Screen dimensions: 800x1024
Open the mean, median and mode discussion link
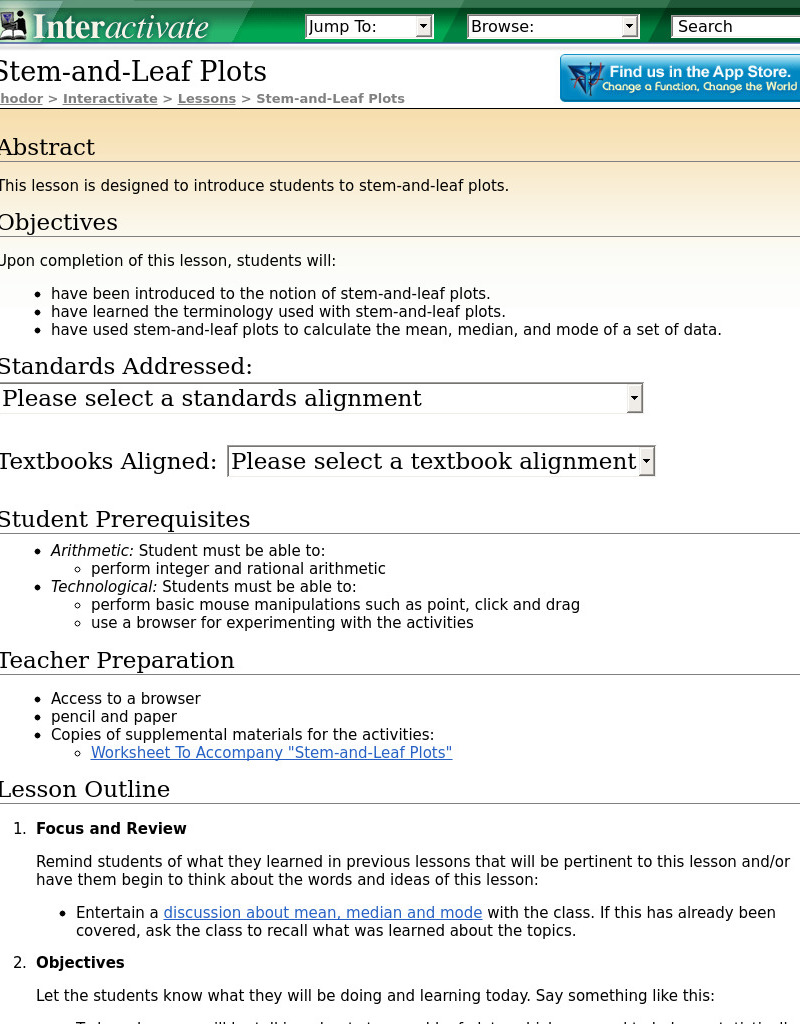click(x=322, y=913)
